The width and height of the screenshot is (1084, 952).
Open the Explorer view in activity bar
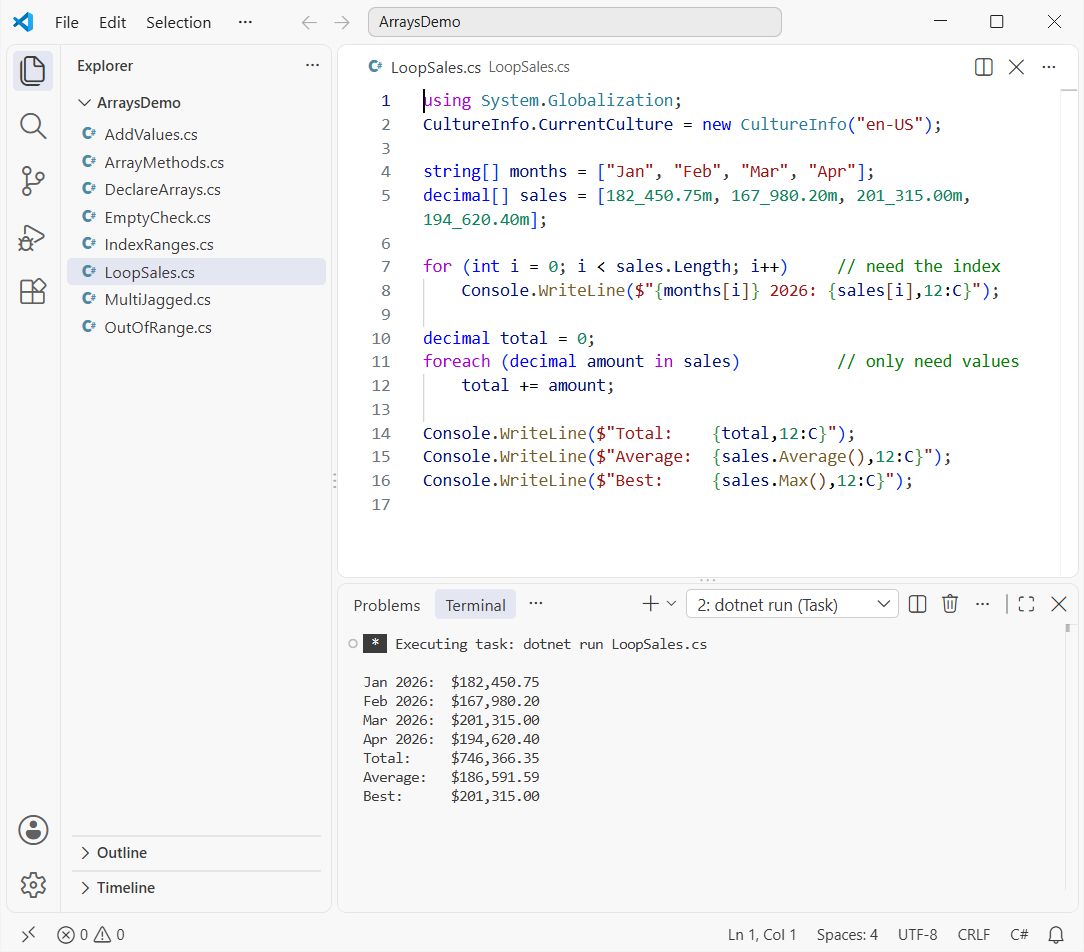pos(32,71)
